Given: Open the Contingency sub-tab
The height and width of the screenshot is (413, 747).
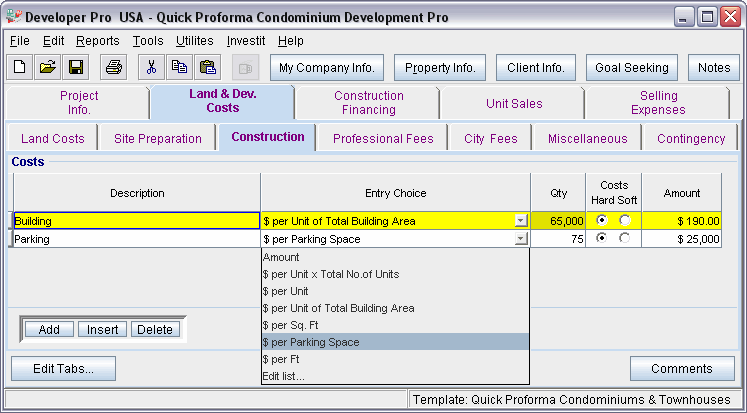Looking at the screenshot, I should [x=691, y=139].
